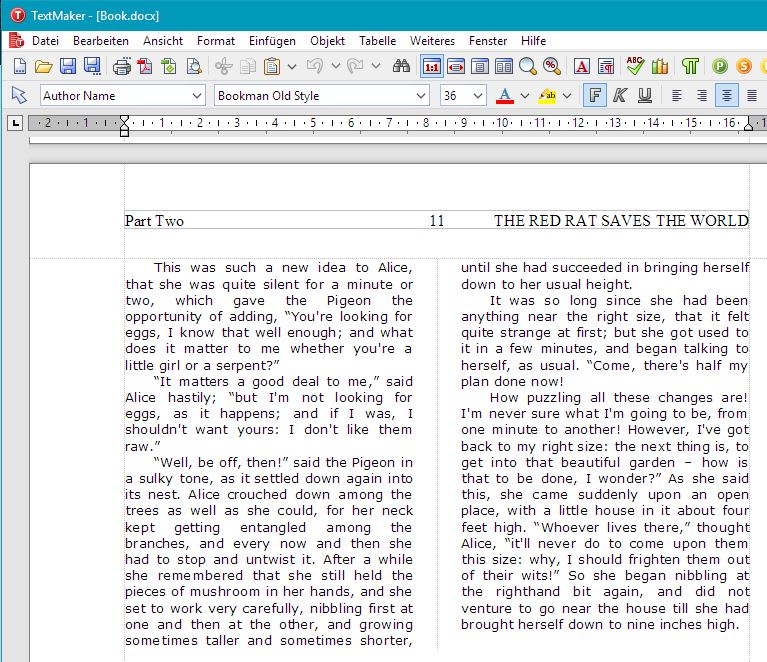767x662 pixels.
Task: Toggle bold formatting F button
Action: (x=595, y=95)
